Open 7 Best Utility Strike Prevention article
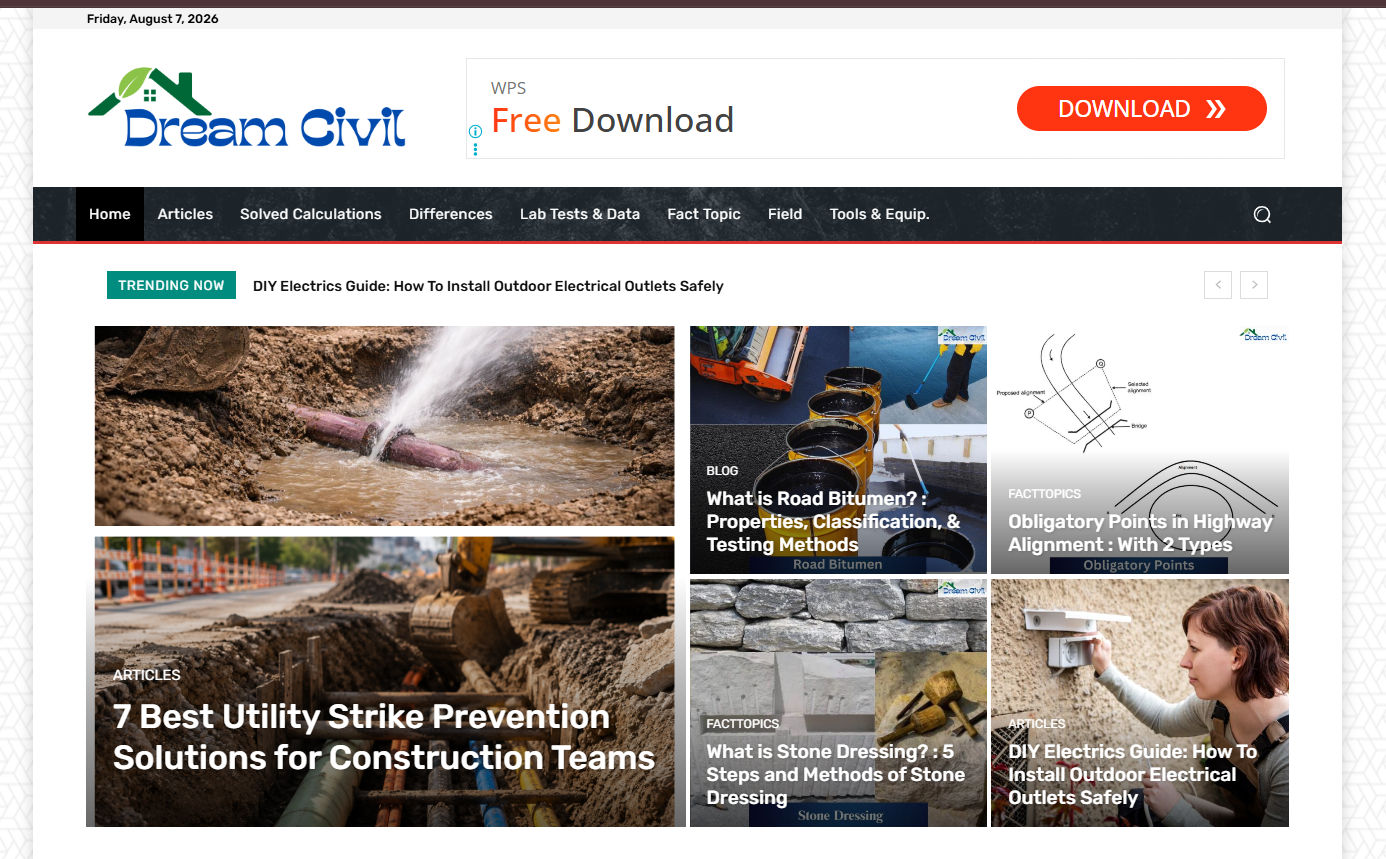The width and height of the screenshot is (1386, 859). 384,737
